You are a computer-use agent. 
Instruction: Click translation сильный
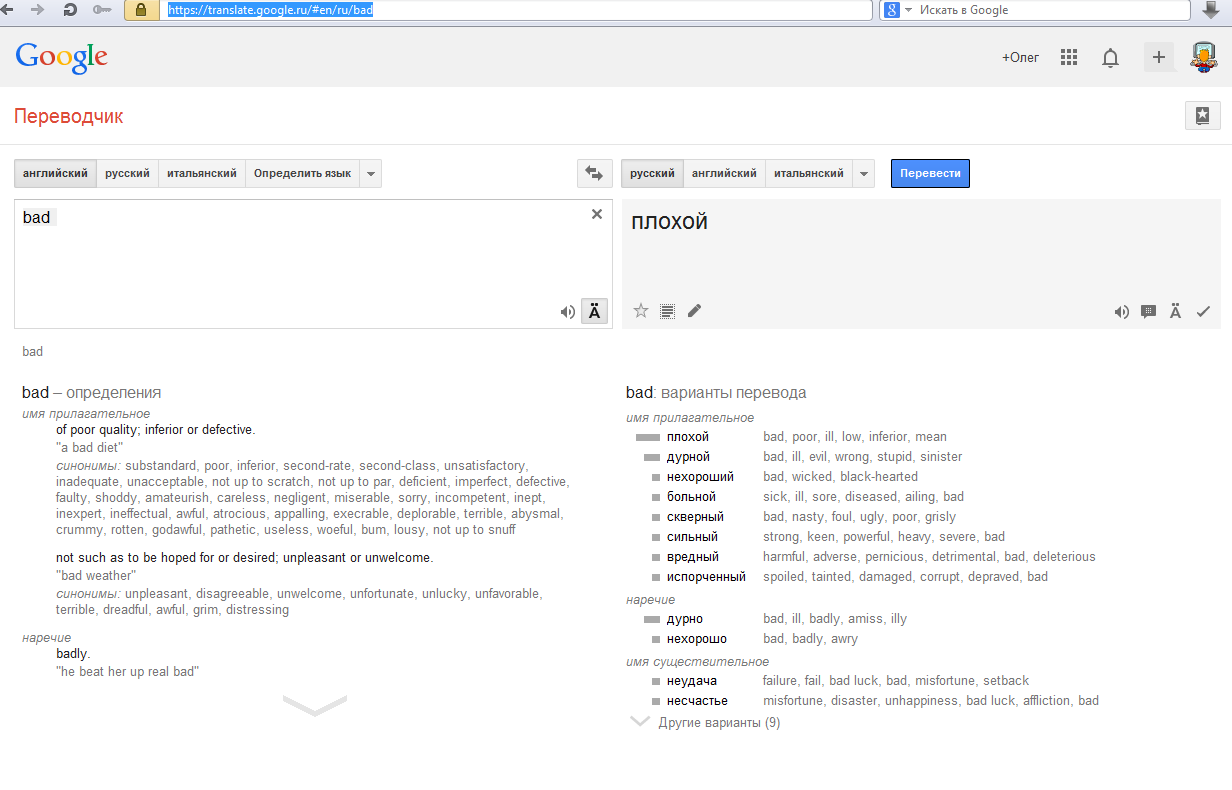tap(692, 537)
